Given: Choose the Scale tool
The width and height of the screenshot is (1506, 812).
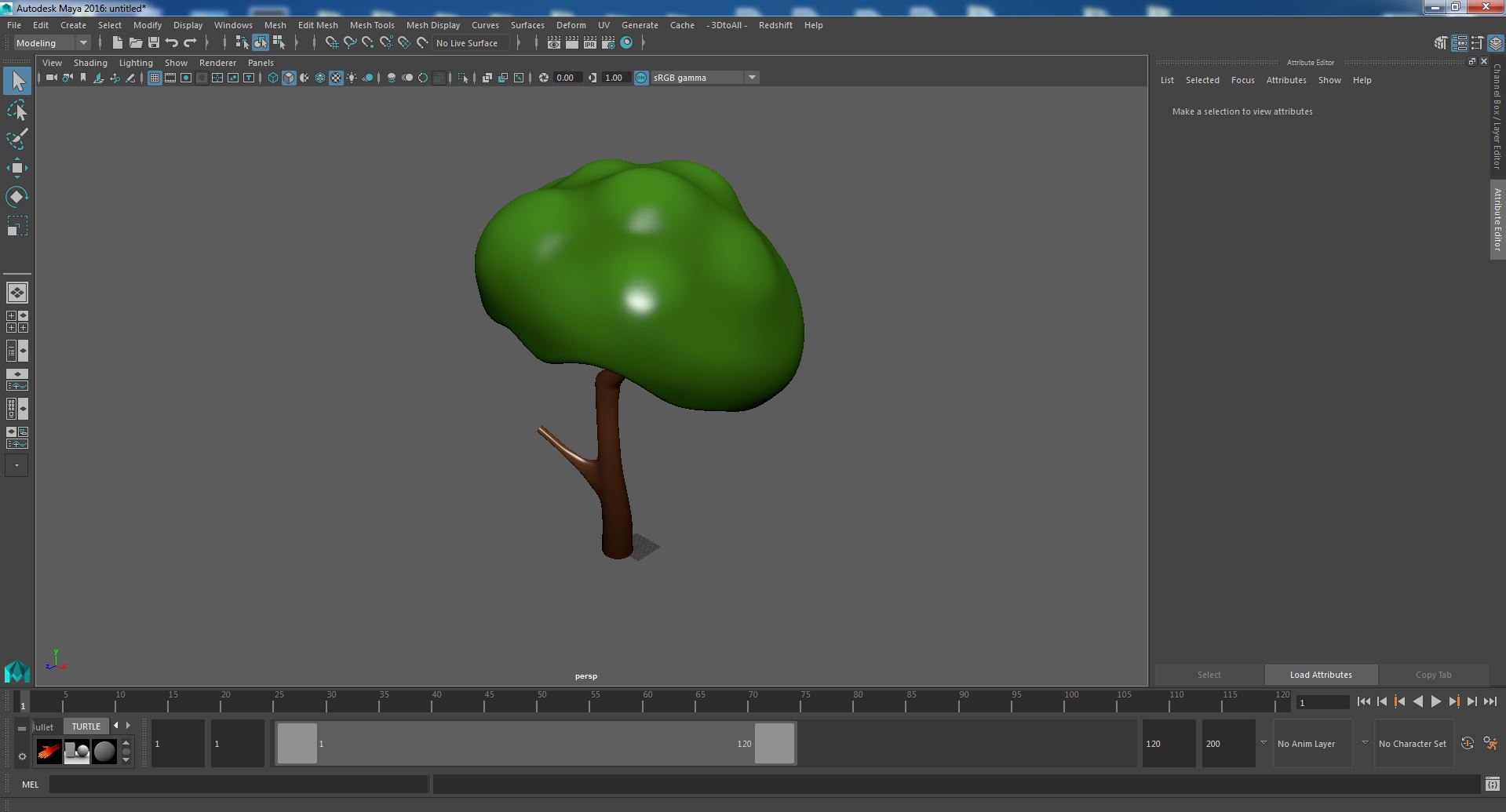Looking at the screenshot, I should [x=17, y=226].
